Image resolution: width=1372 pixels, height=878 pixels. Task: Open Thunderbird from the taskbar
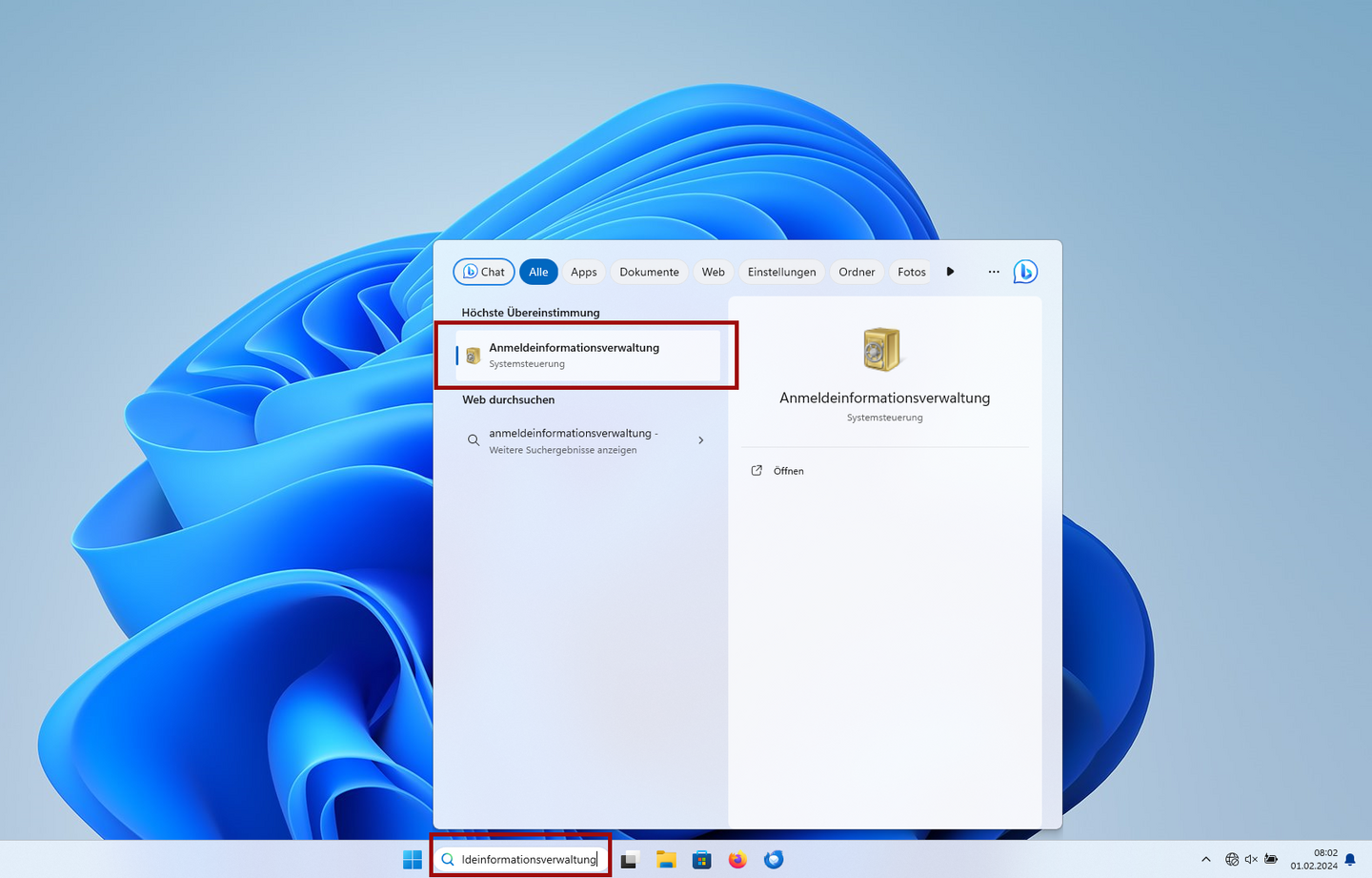[774, 860]
